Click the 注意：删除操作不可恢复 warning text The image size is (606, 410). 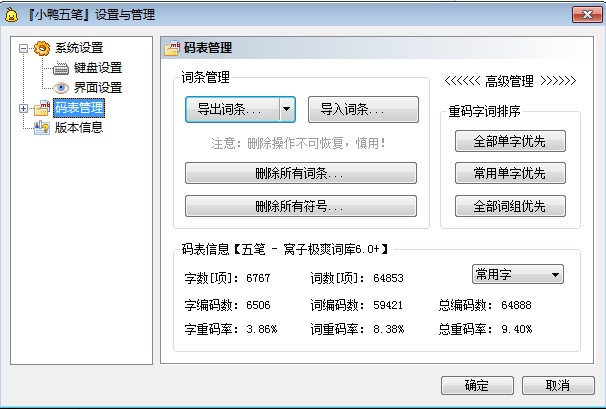(298, 143)
